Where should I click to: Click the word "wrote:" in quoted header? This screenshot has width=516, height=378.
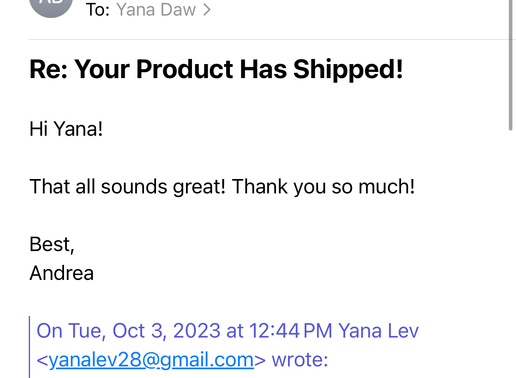point(300,360)
